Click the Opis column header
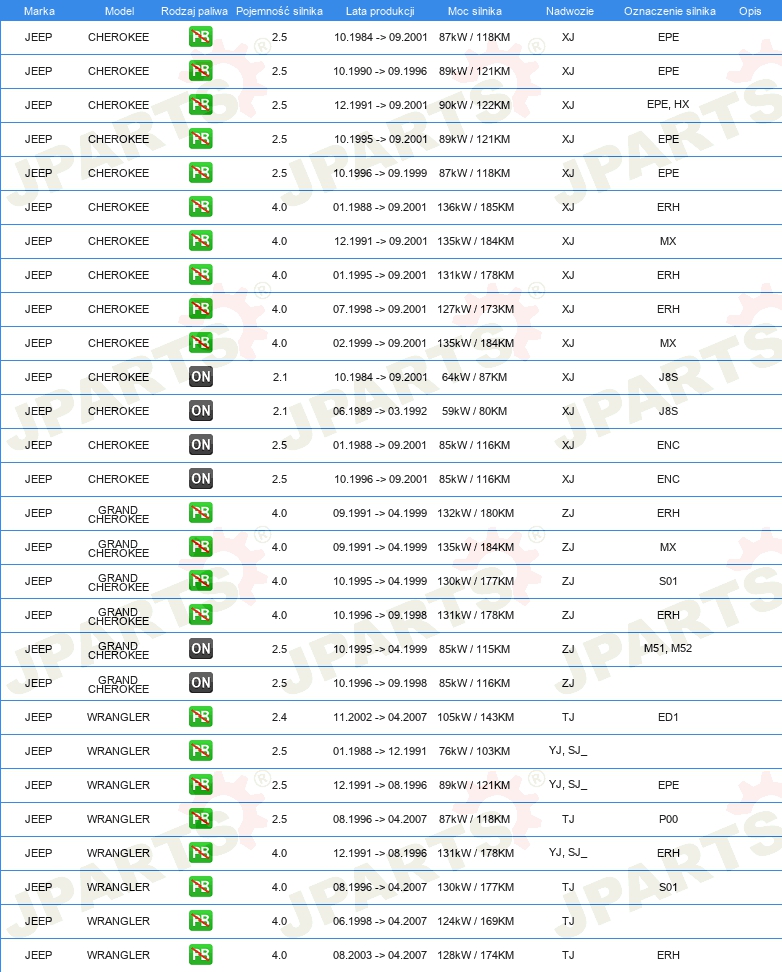This screenshot has width=782, height=972. coord(750,11)
